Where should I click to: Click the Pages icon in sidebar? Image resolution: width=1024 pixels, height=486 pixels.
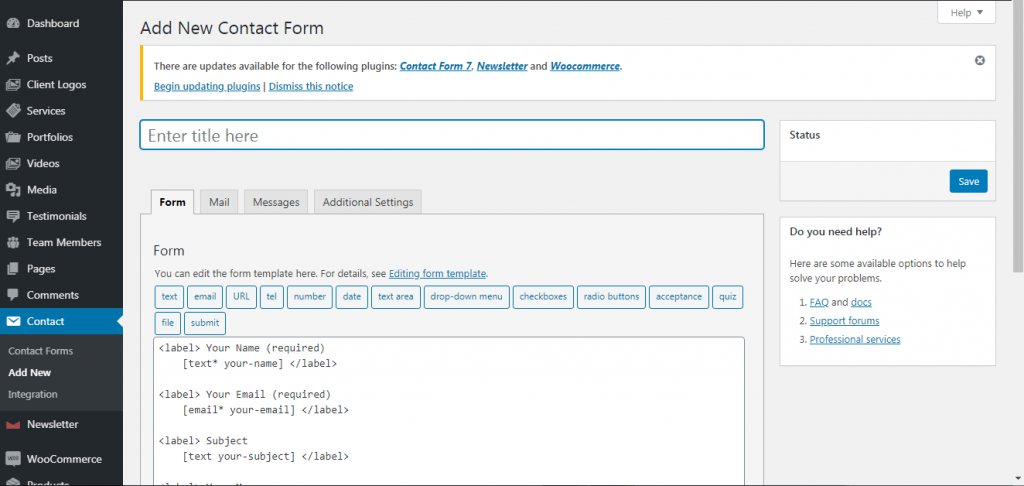(13, 268)
